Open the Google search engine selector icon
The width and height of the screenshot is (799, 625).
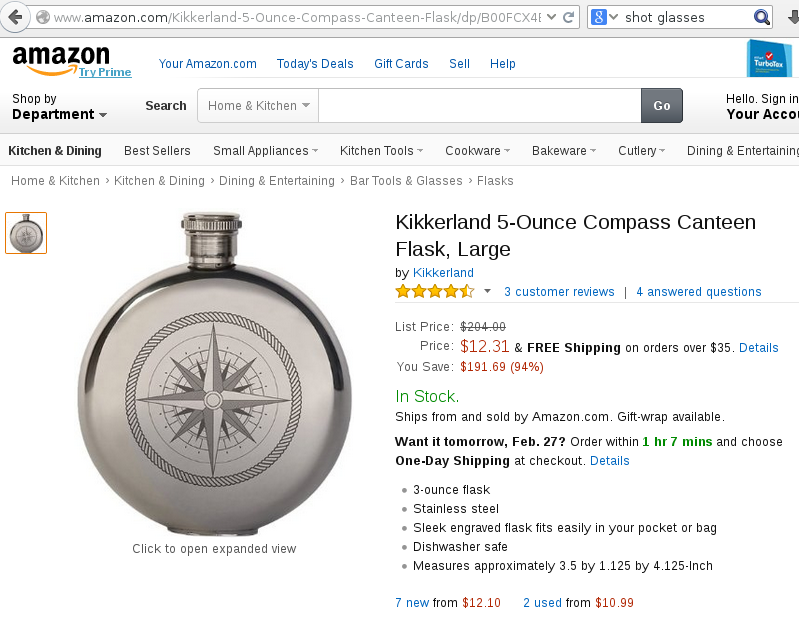(603, 17)
